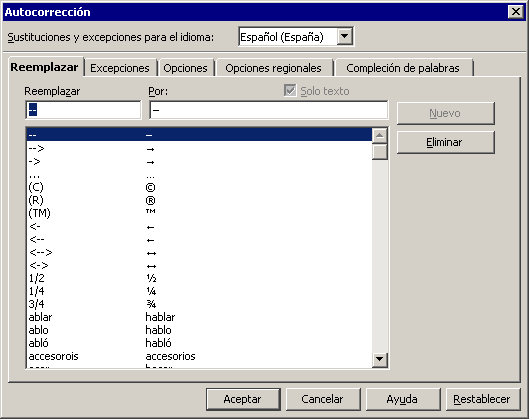Select the 1/2 fraction row
The image size is (529, 419).
click(x=199, y=278)
